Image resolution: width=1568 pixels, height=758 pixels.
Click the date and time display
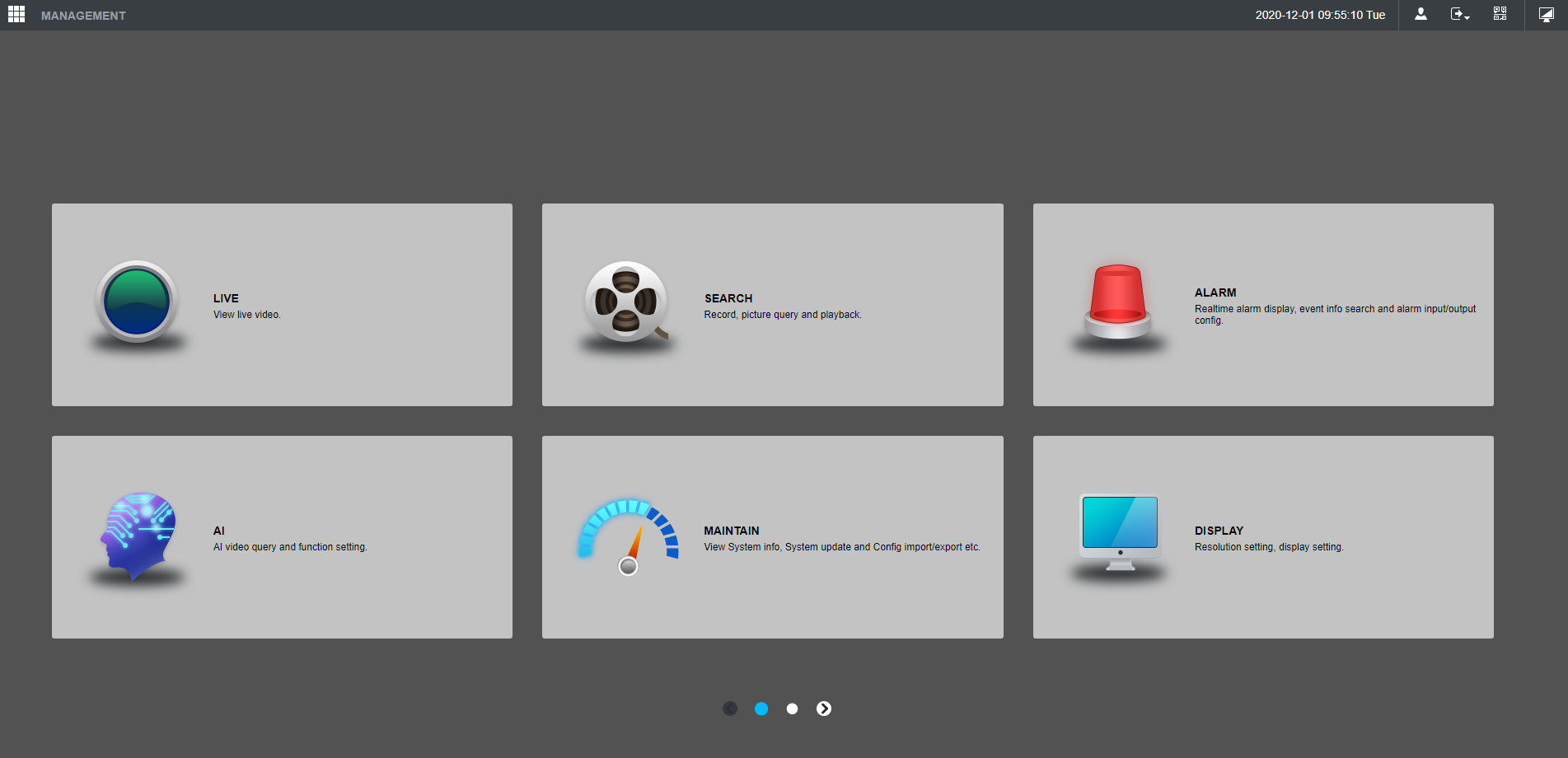(1320, 15)
